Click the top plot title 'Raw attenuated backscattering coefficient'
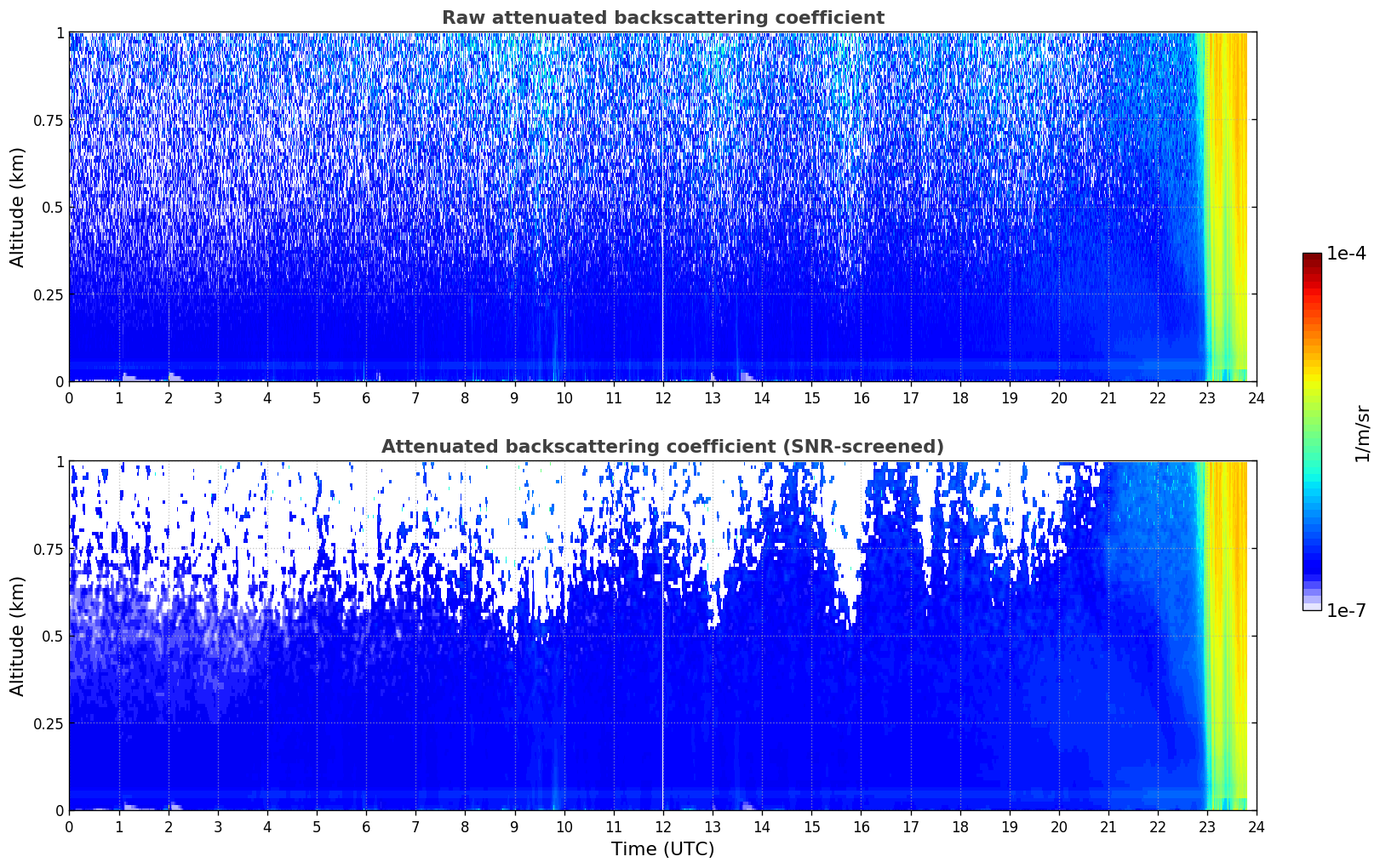This screenshot has height=868, width=1380. pos(662,18)
